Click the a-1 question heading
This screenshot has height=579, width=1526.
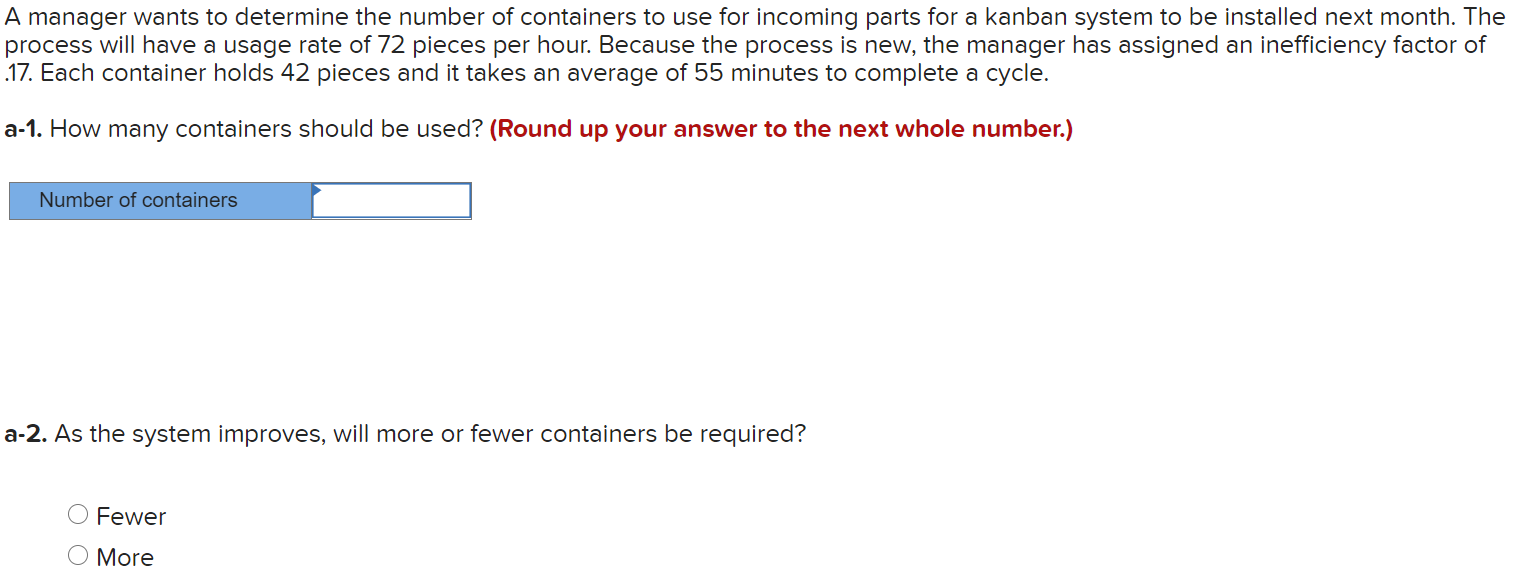coord(245,128)
